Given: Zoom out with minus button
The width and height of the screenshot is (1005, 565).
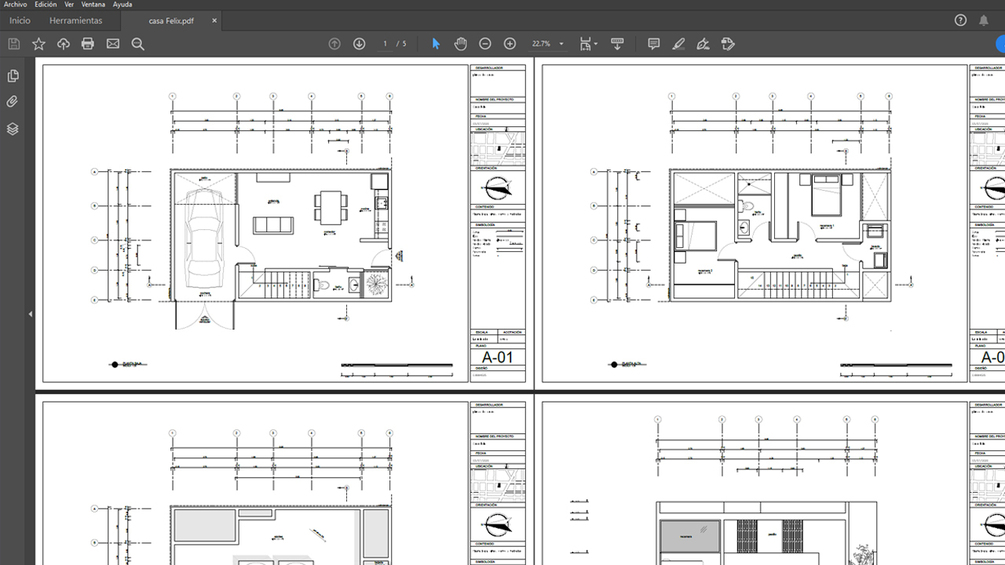Looking at the screenshot, I should (x=485, y=44).
